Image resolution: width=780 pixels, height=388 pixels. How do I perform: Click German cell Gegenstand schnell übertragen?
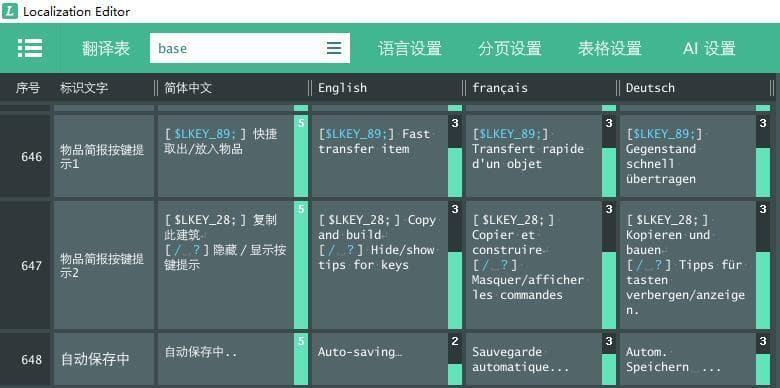(x=688, y=156)
